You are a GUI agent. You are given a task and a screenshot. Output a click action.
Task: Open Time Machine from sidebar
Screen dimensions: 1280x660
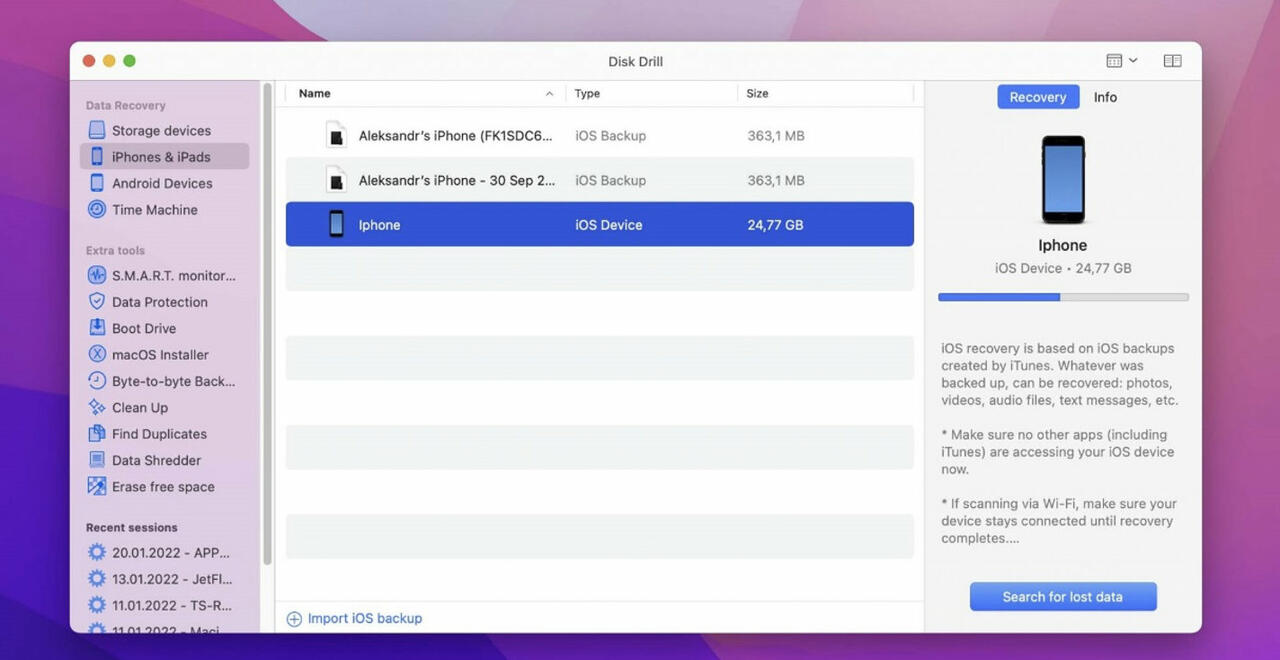coord(154,210)
